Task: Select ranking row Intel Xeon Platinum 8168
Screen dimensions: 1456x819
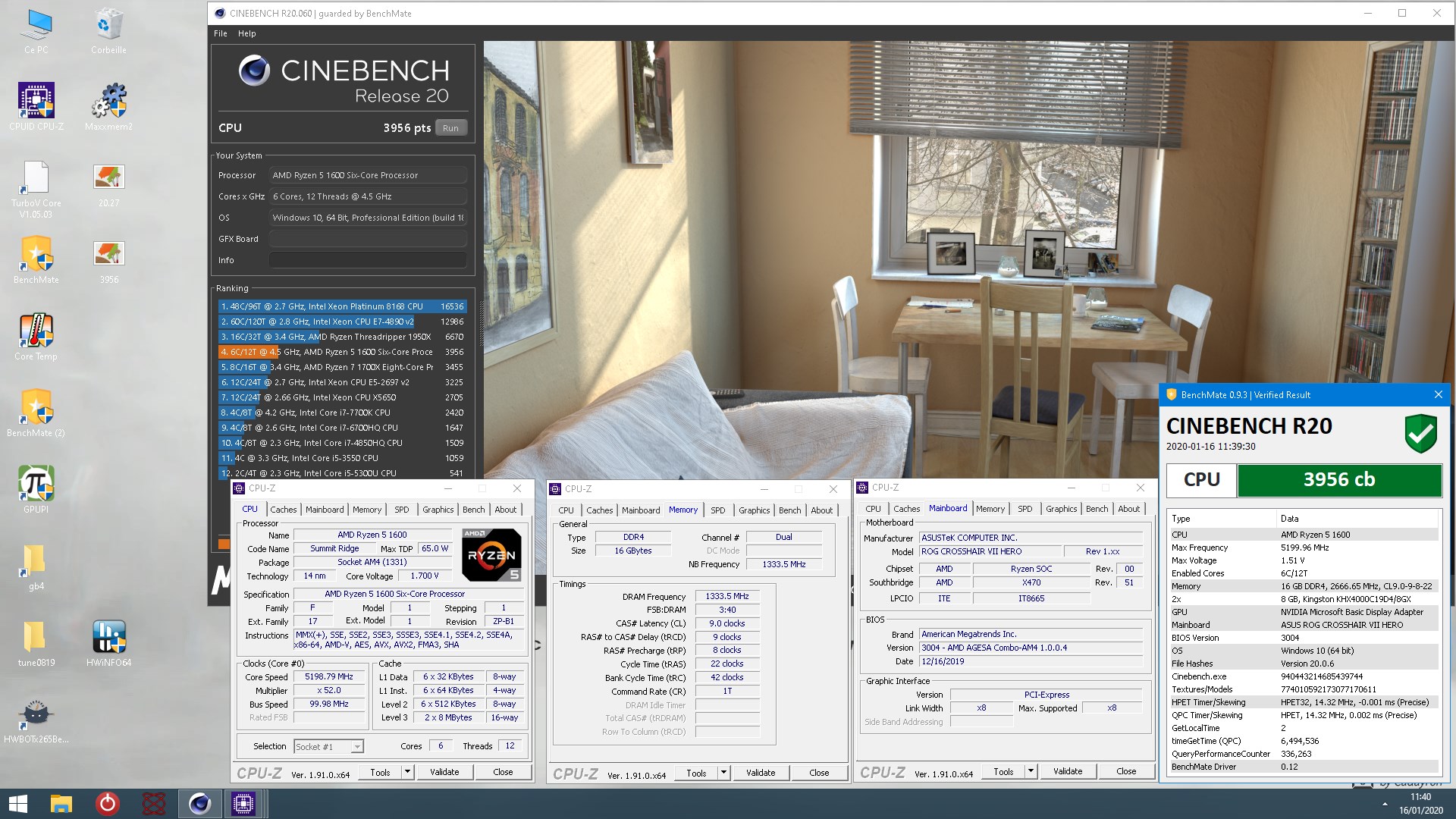Action: 342,306
